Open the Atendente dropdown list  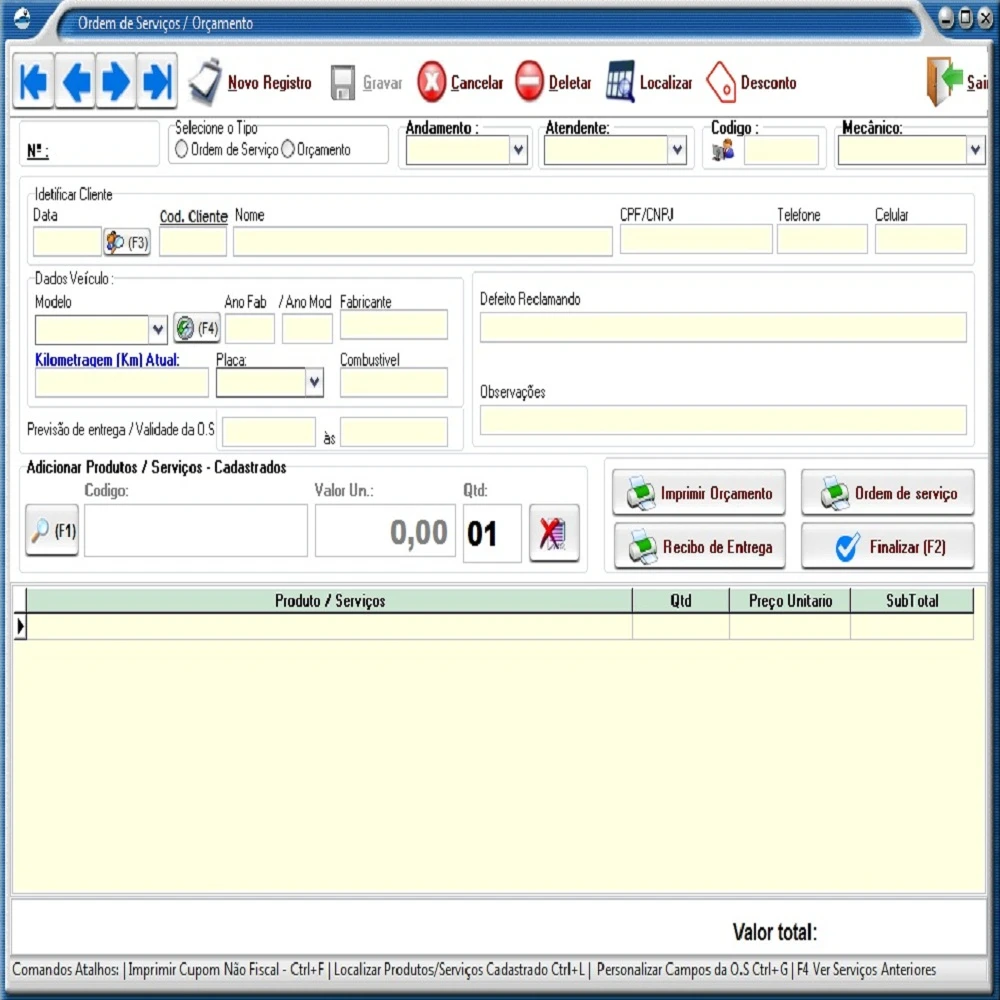tap(677, 151)
